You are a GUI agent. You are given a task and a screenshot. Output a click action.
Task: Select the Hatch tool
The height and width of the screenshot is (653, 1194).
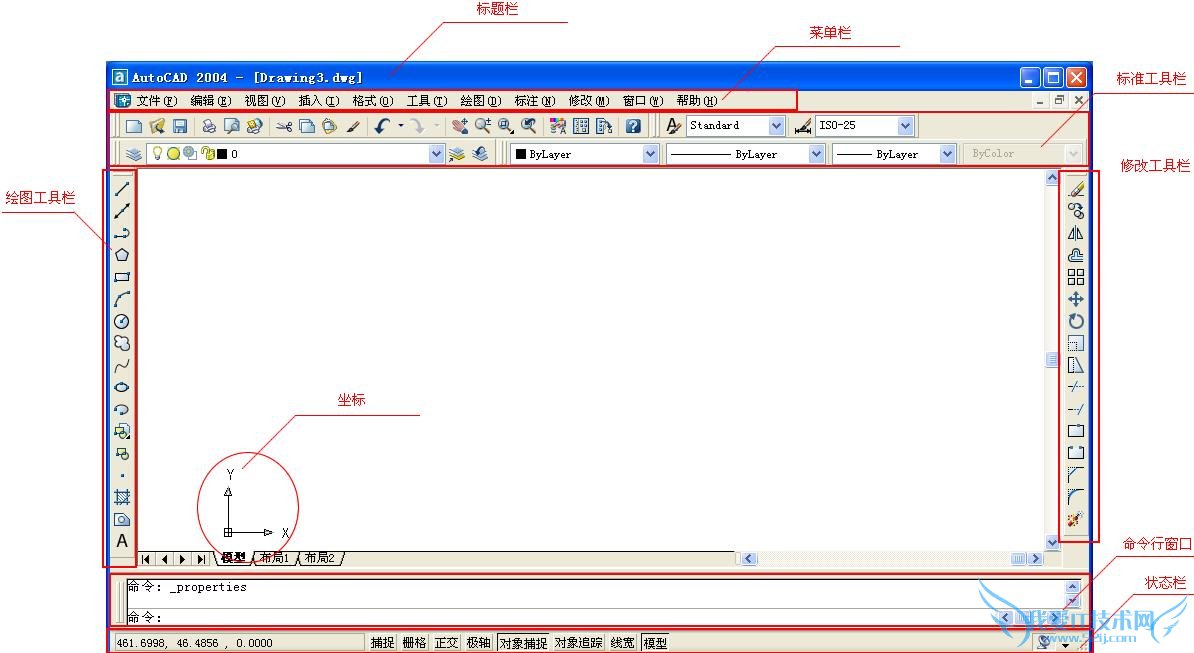coord(122,497)
